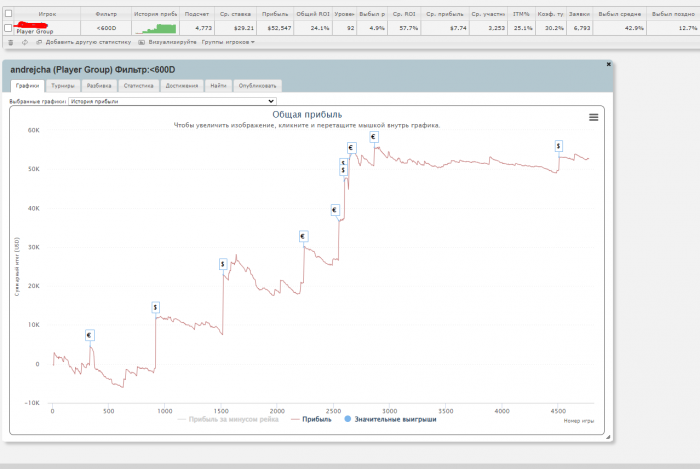Click the refresh icon under the table
This screenshot has height=469, width=700.
click(x=23, y=42)
